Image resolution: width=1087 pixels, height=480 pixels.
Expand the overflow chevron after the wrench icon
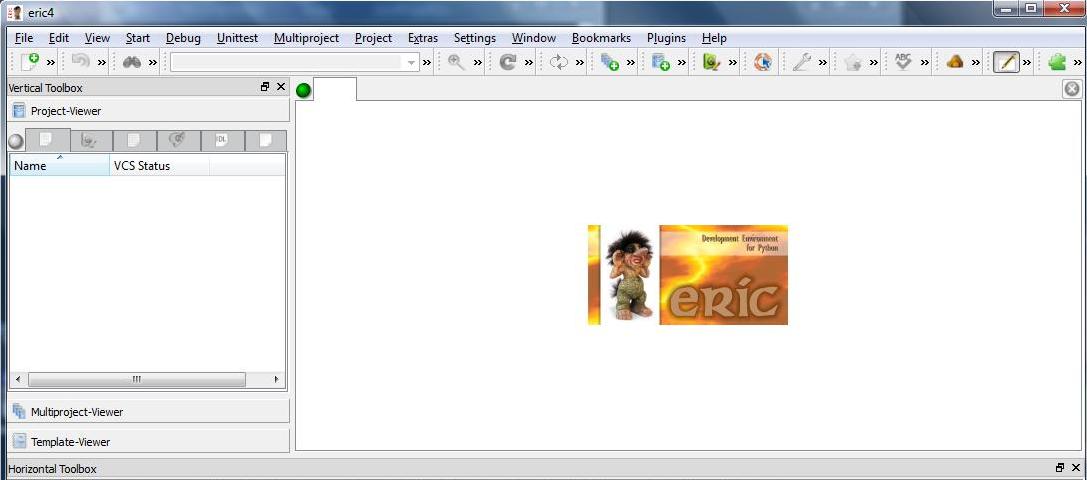point(823,62)
